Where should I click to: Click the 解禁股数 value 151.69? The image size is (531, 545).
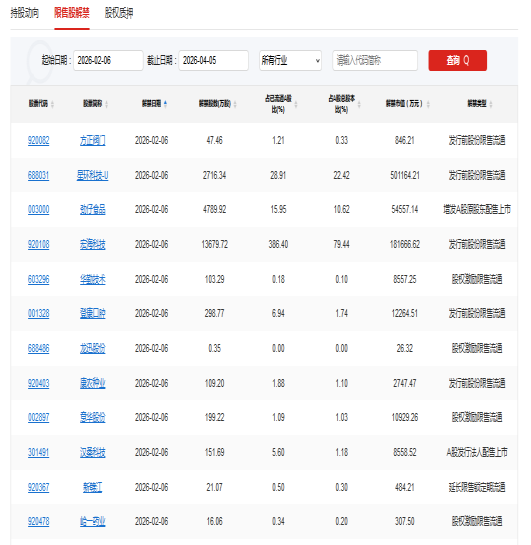click(214, 452)
